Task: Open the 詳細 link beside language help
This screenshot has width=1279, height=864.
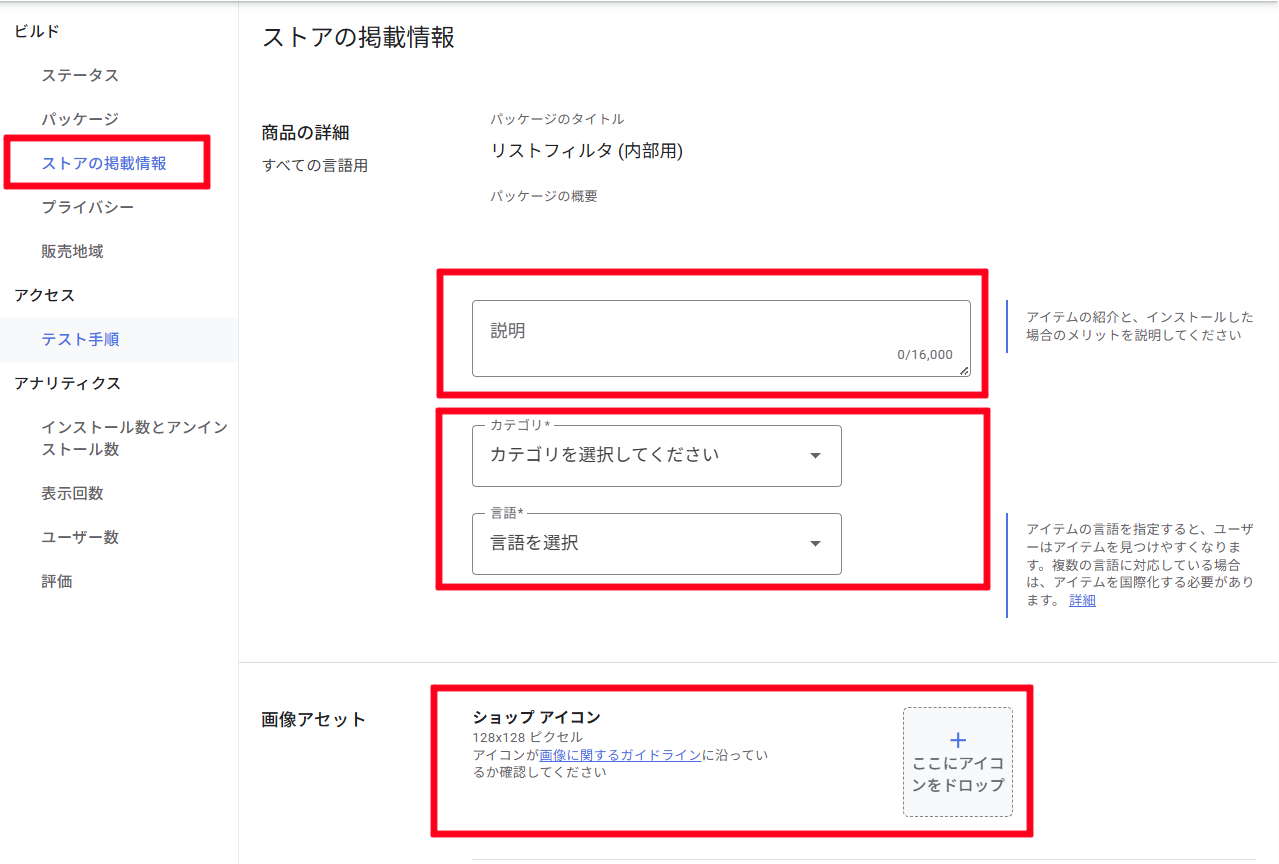Action: pos(1082,601)
